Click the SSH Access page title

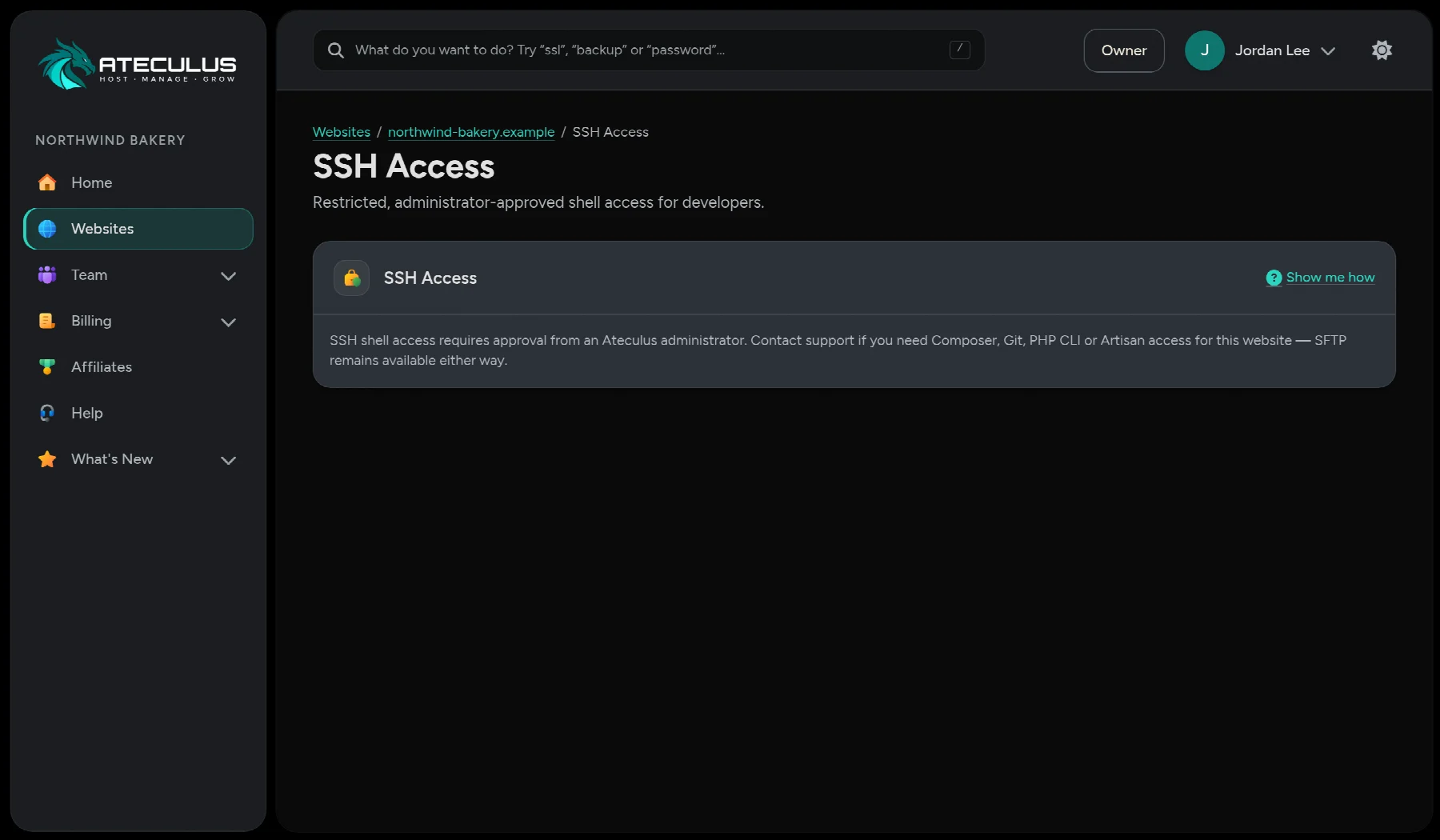tap(404, 166)
